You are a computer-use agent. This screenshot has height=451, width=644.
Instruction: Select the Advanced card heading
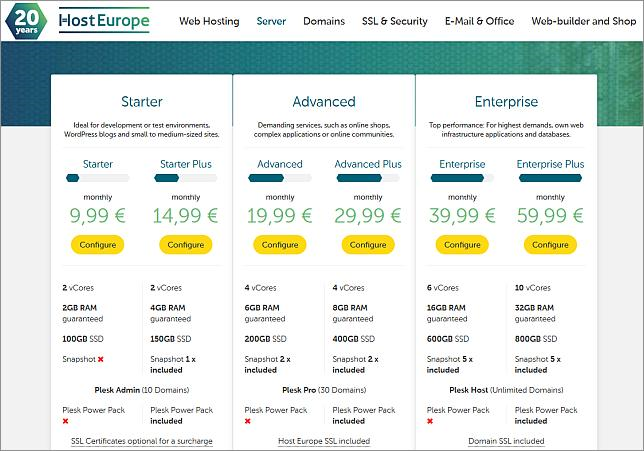pos(324,101)
